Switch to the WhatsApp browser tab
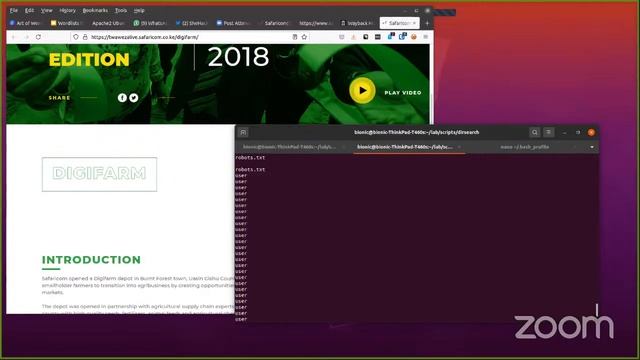The image size is (640, 360). point(151,23)
